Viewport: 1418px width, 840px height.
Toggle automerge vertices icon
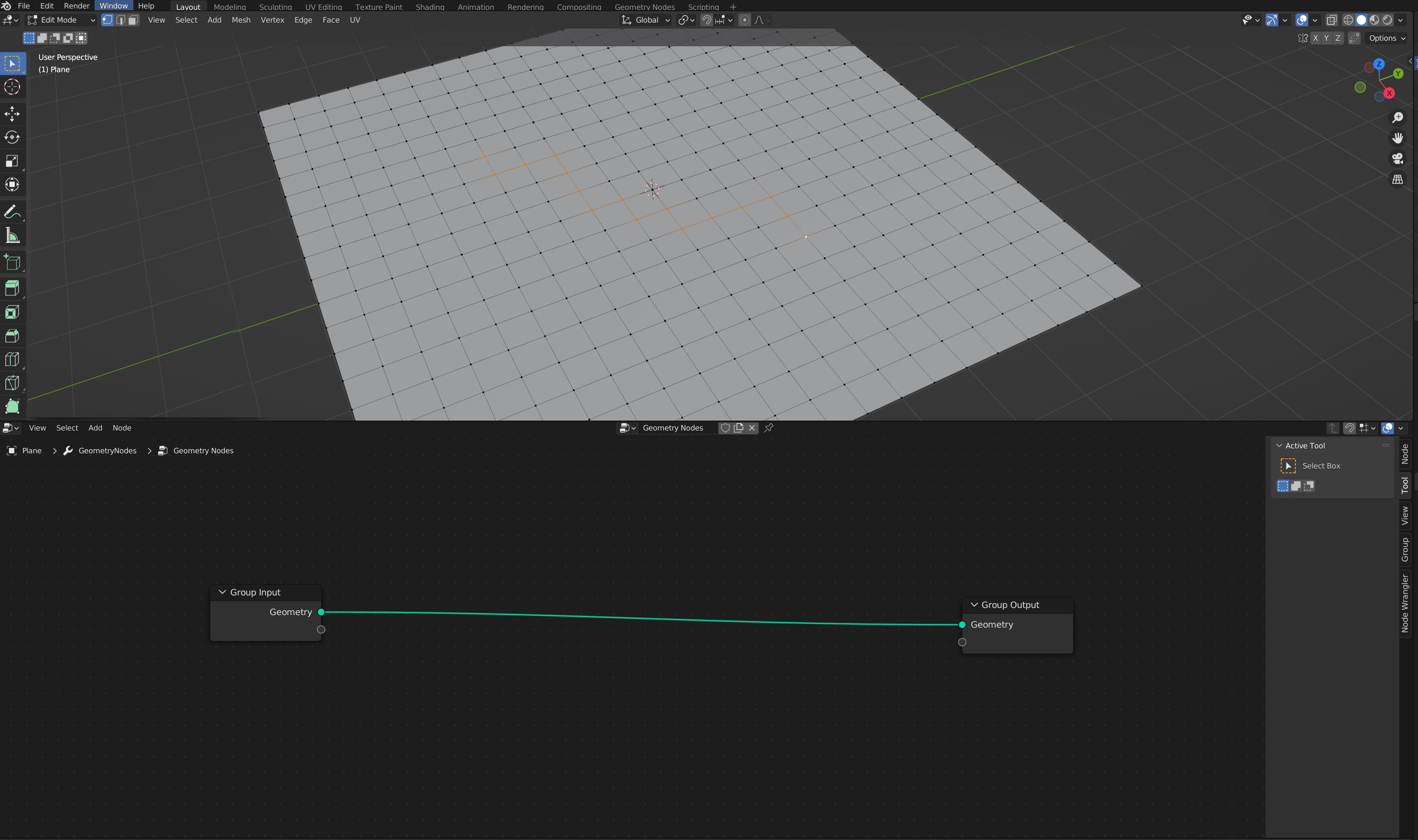click(1354, 38)
